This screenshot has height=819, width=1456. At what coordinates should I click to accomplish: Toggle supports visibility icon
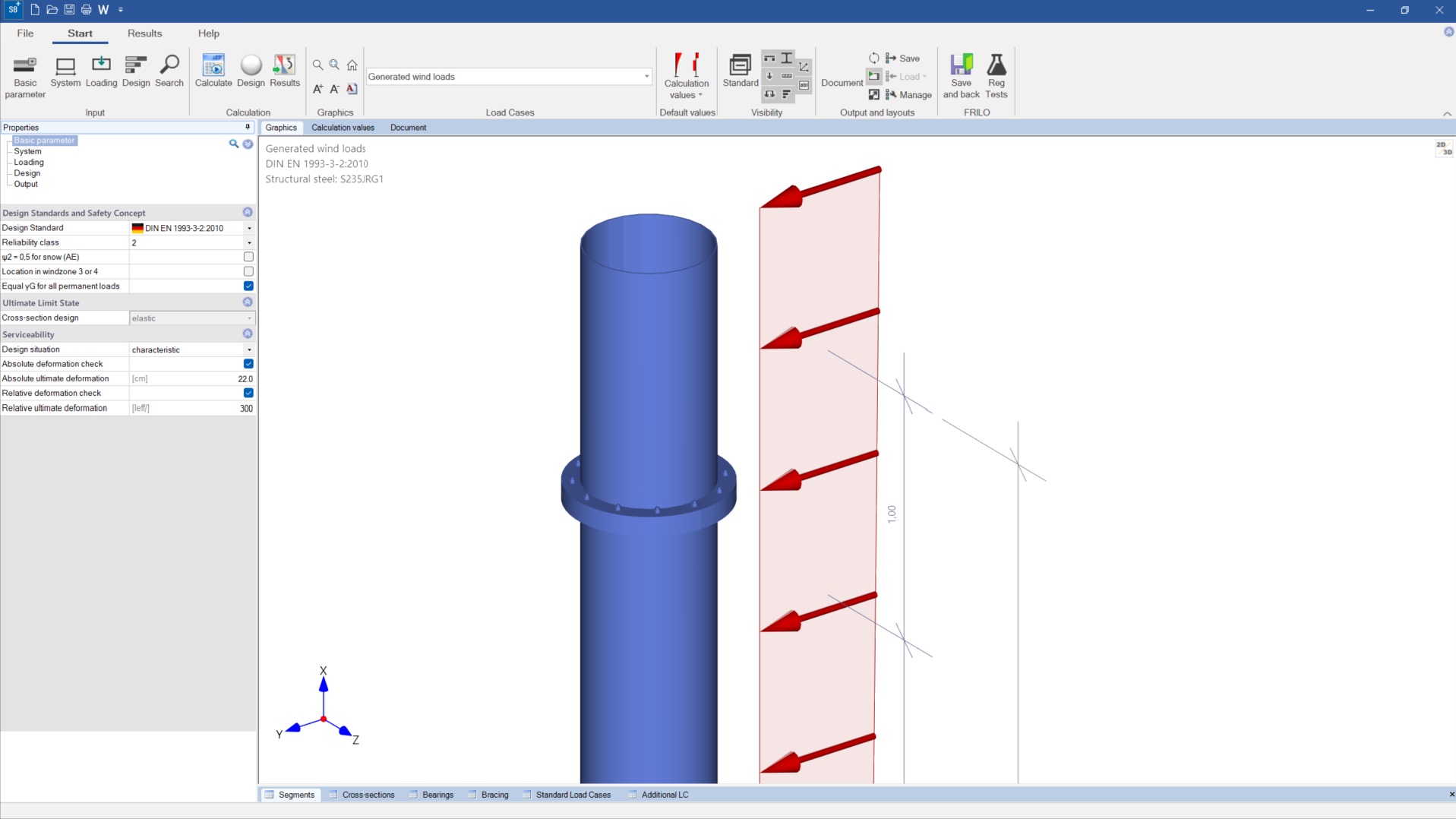(769, 58)
